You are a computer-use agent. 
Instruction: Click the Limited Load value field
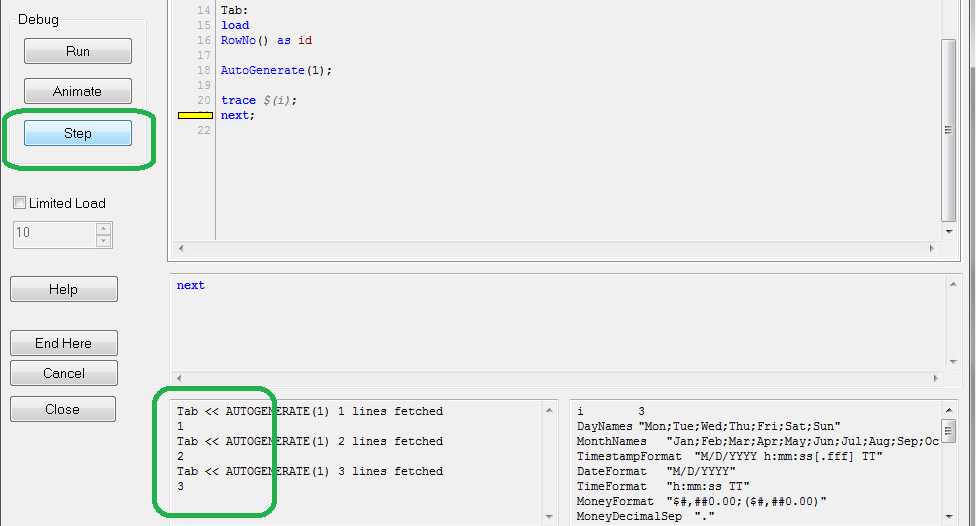tap(55, 235)
